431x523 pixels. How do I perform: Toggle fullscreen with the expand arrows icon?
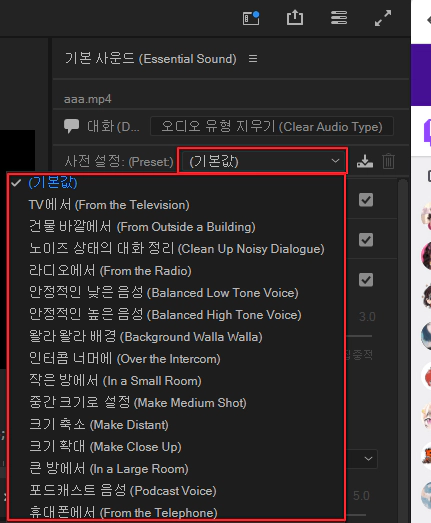[383, 18]
